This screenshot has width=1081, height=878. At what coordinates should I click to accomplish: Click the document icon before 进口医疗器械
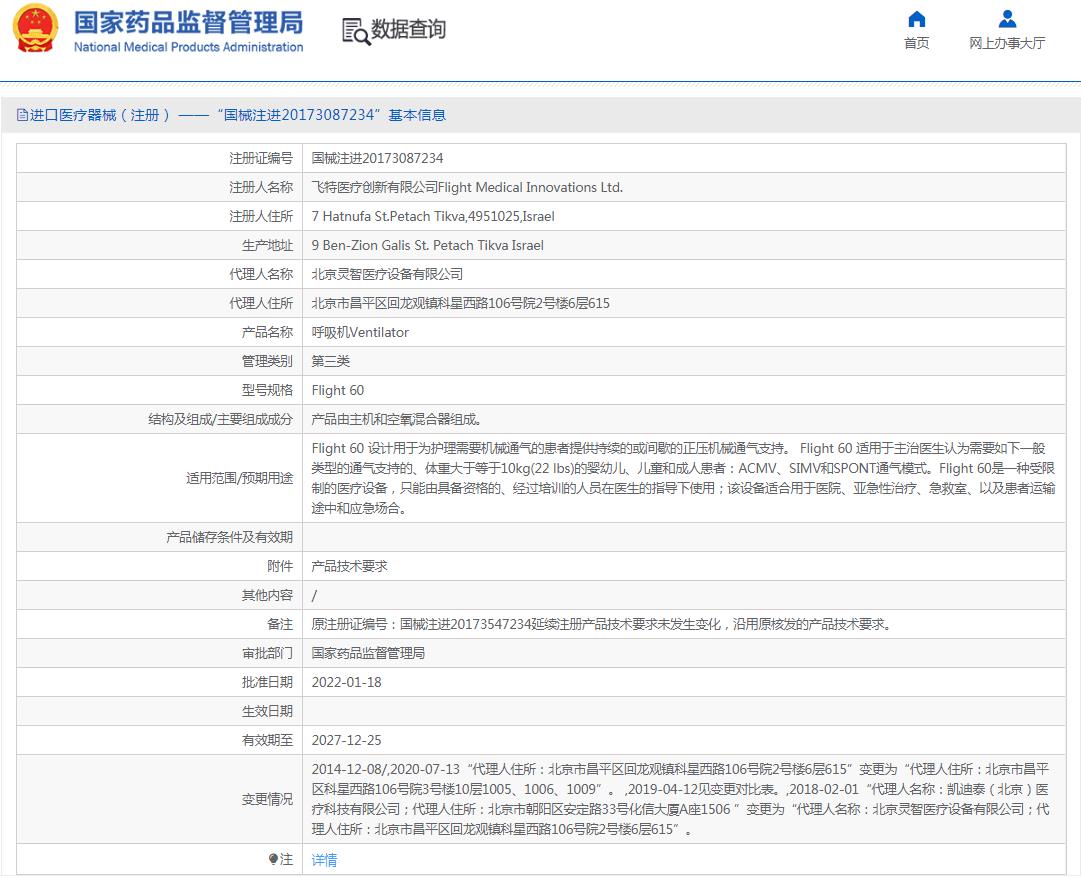(x=22, y=115)
